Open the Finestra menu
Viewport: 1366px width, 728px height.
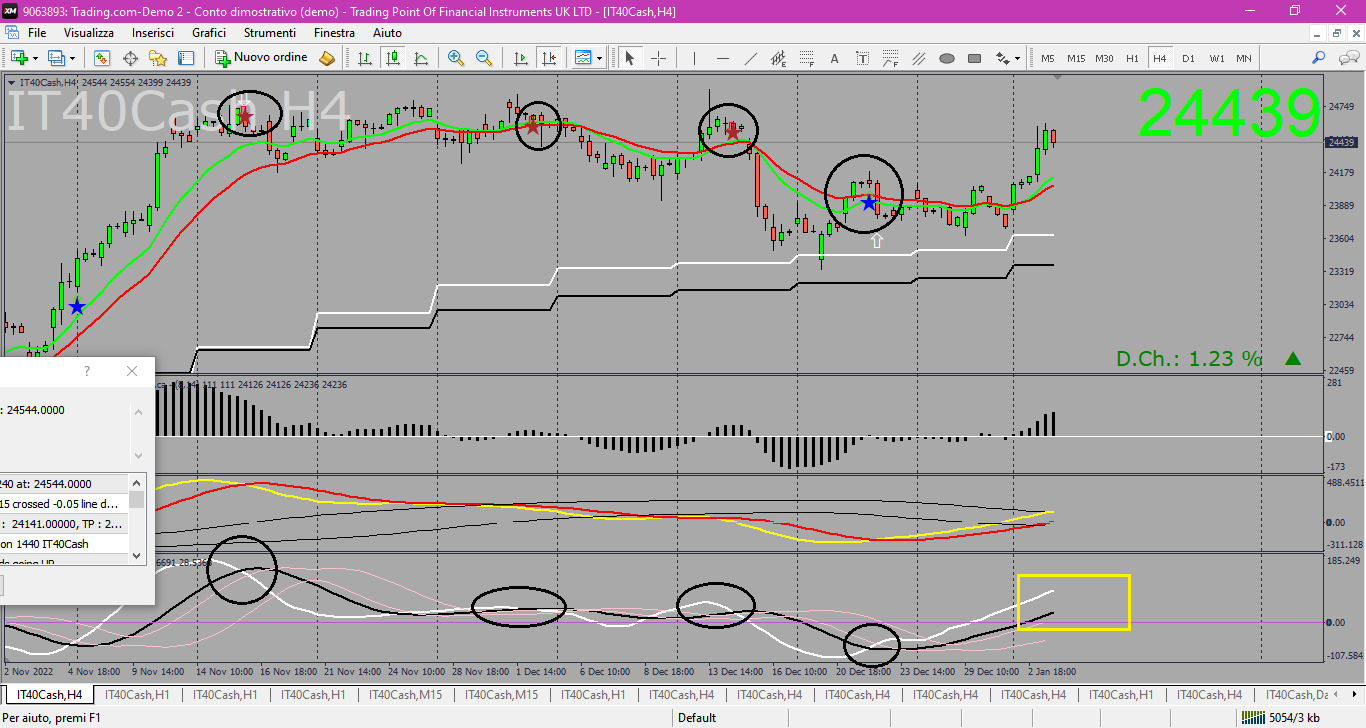[334, 33]
